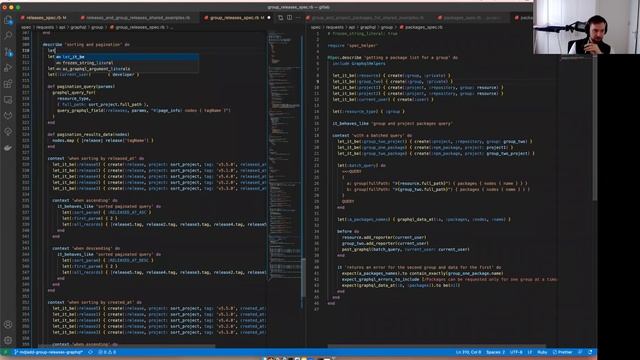The width and height of the screenshot is (640, 360).
Task: Click the UTF-8 encoding selector
Action: click(516, 352)
